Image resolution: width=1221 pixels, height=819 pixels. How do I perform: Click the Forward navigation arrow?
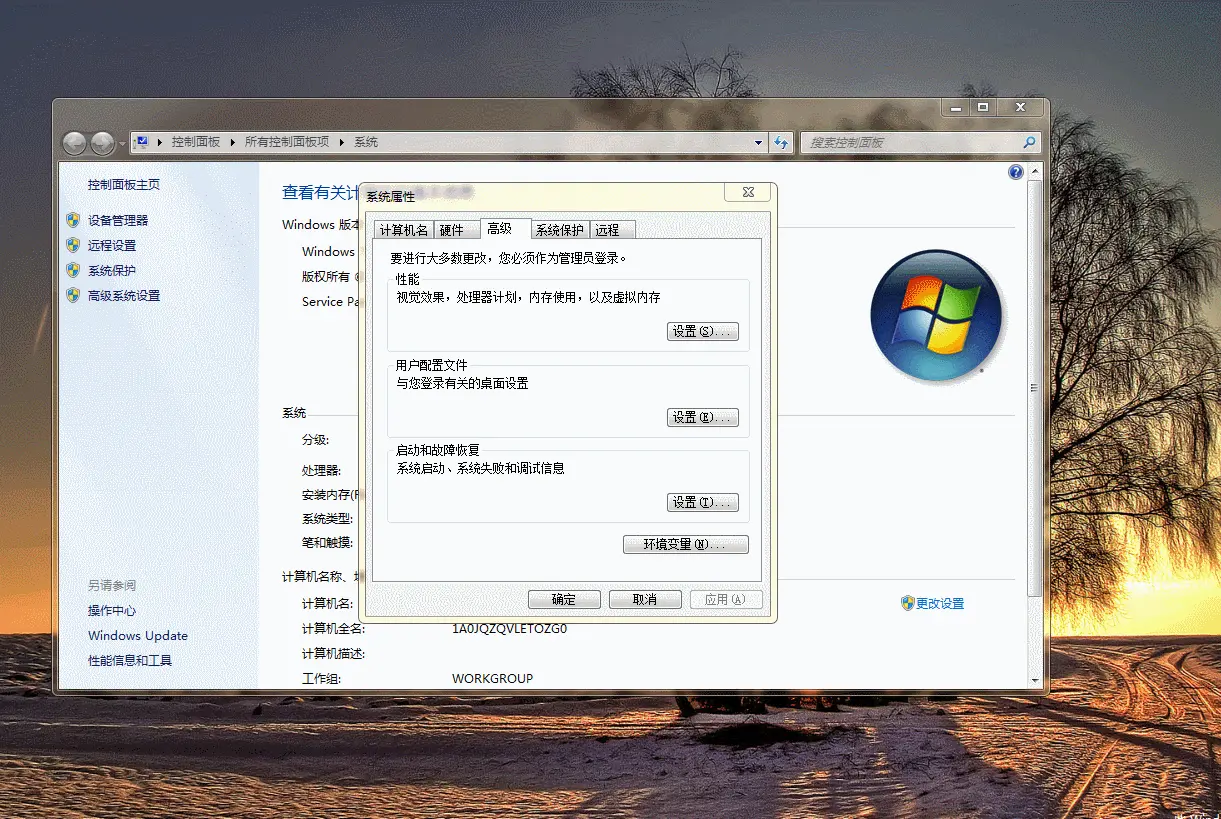[x=103, y=143]
